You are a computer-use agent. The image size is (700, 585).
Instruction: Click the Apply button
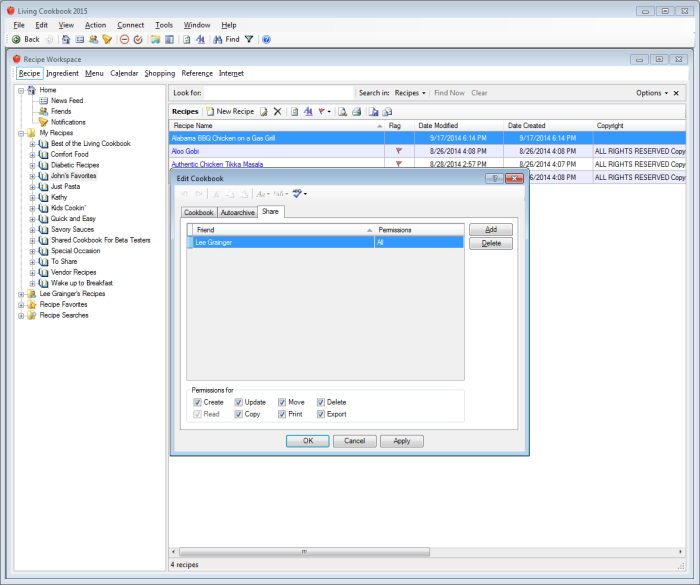(x=402, y=441)
